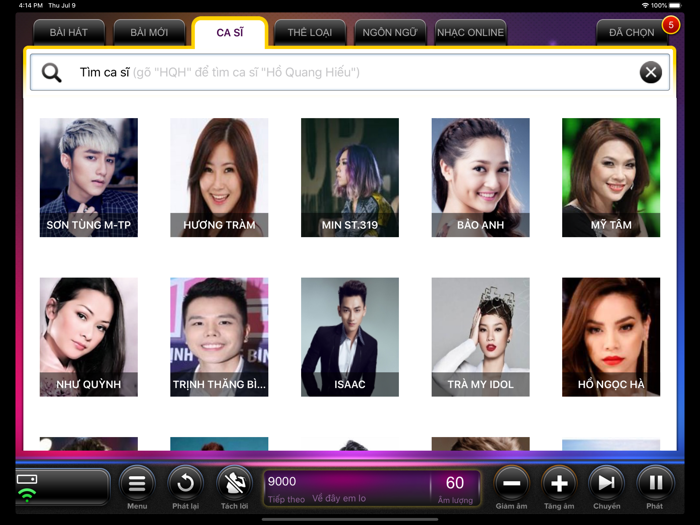This screenshot has height=525, width=700.
Task: Open the ĐÃ CHỌN selected songs list
Action: [631, 32]
